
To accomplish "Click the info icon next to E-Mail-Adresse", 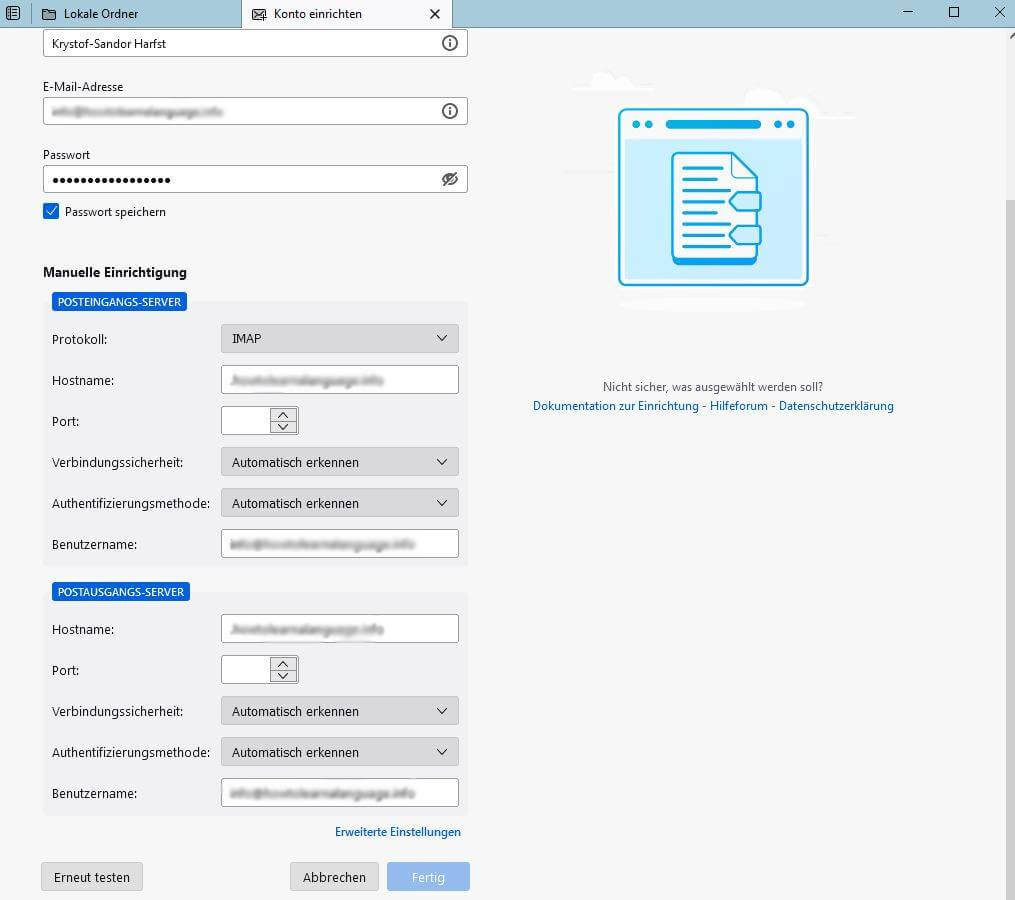I will [449, 110].
